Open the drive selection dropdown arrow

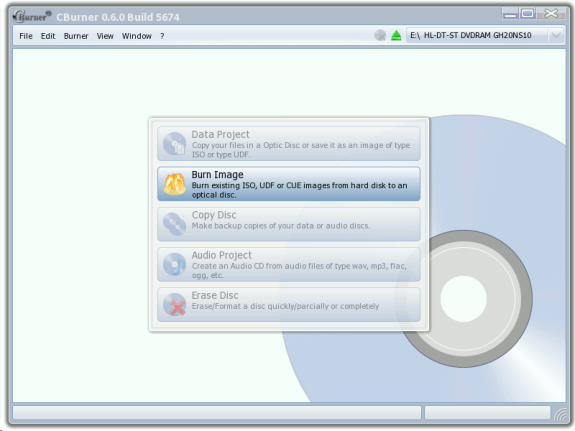click(x=556, y=36)
